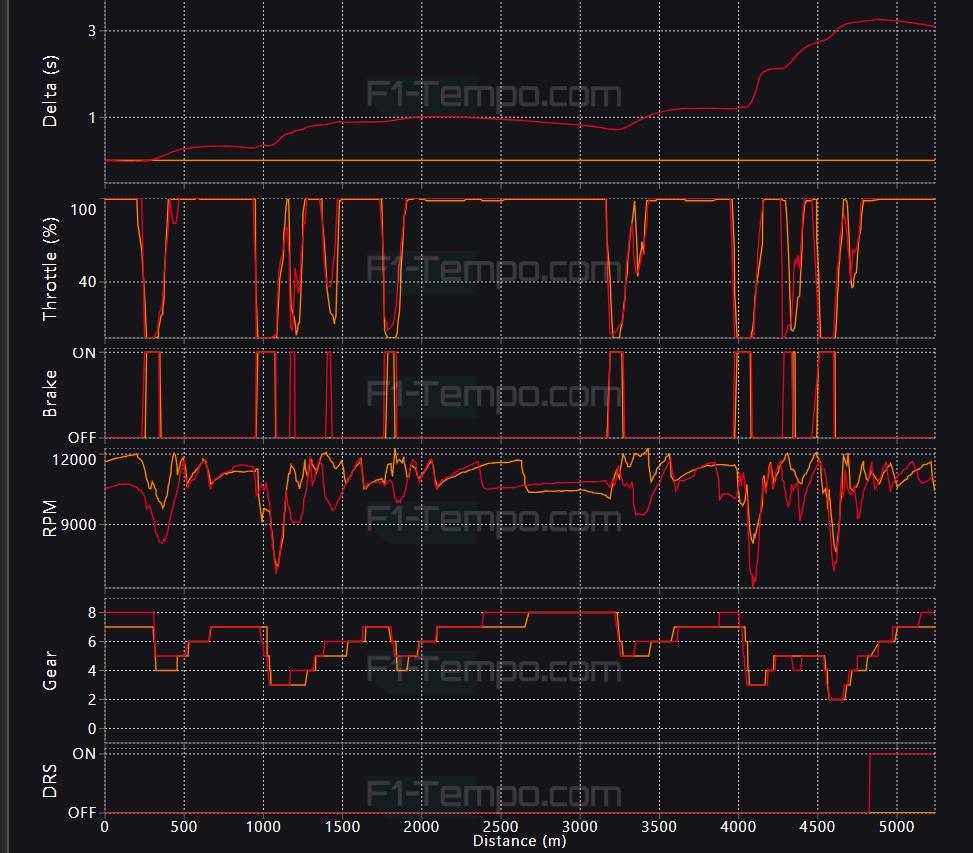Click the 12000 tick on RPM axis
Screen dimensions: 973x853
(x=74, y=460)
